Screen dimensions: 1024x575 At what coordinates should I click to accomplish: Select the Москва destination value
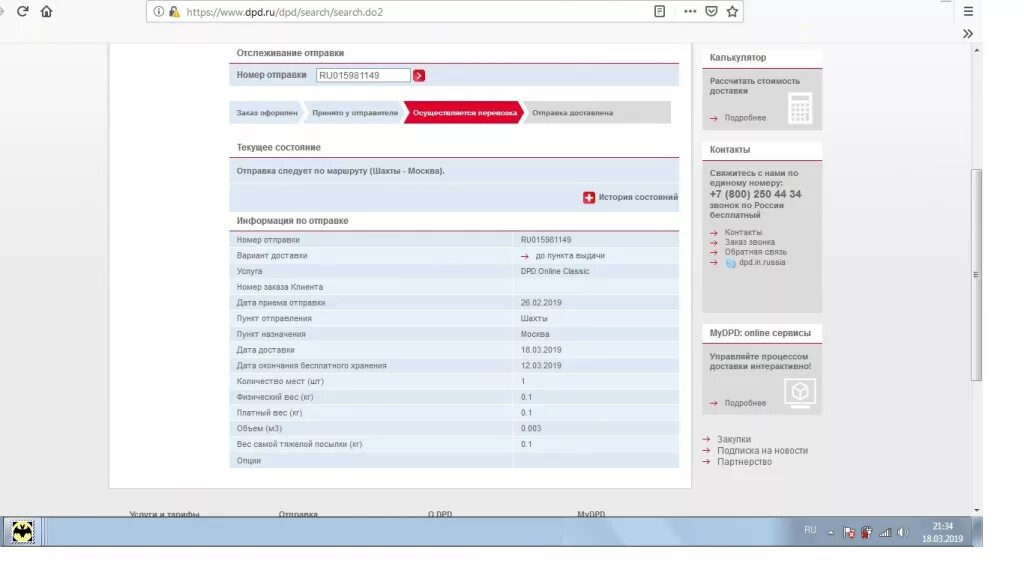coord(535,334)
